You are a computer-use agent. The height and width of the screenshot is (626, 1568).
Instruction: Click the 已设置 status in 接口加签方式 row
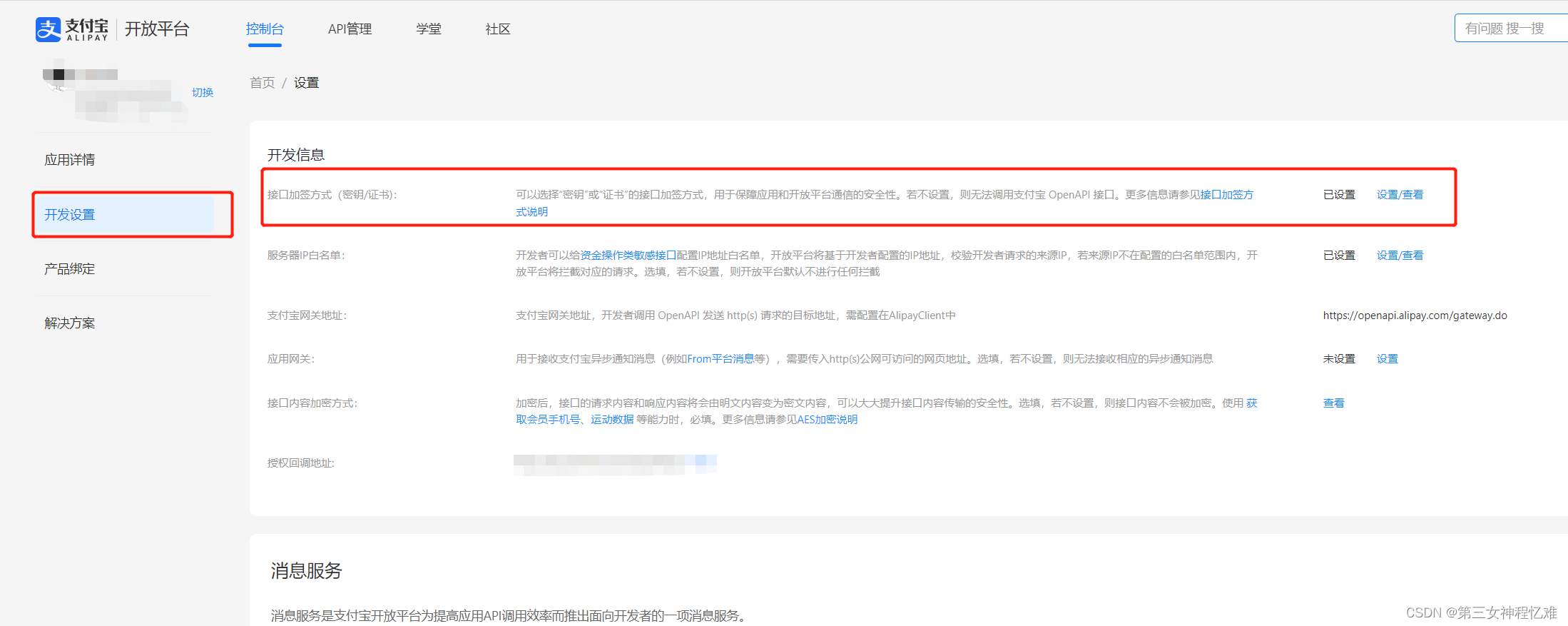click(1339, 195)
